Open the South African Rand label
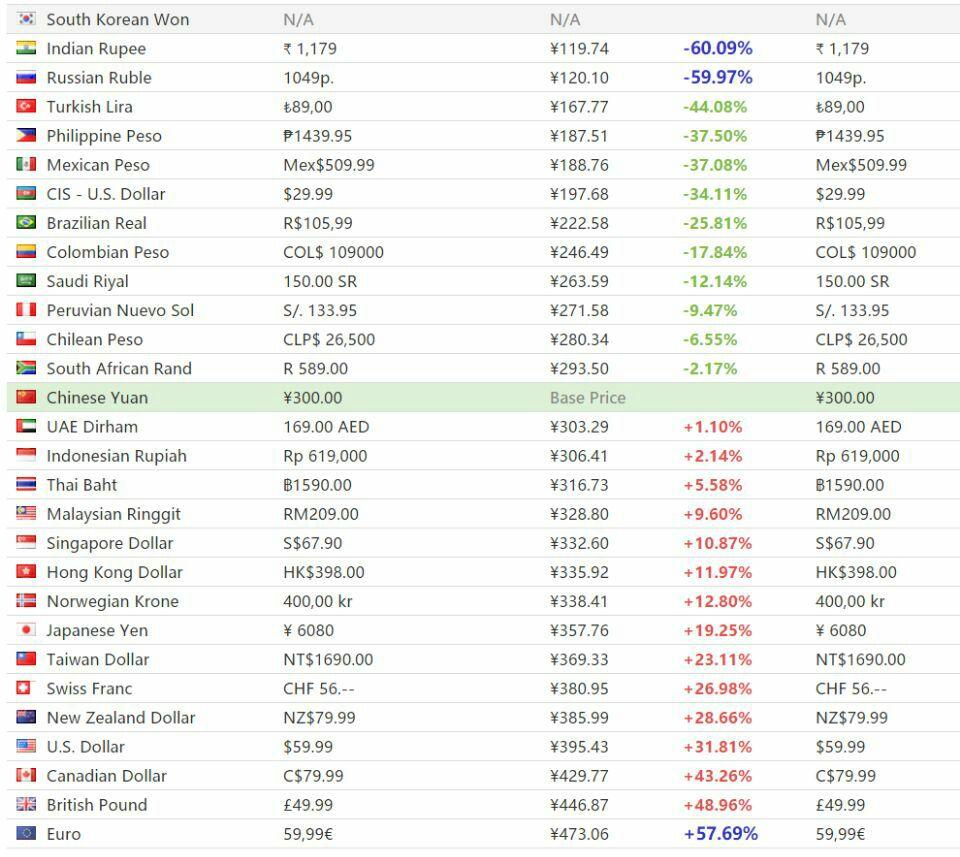The width and height of the screenshot is (960, 857). [119, 368]
